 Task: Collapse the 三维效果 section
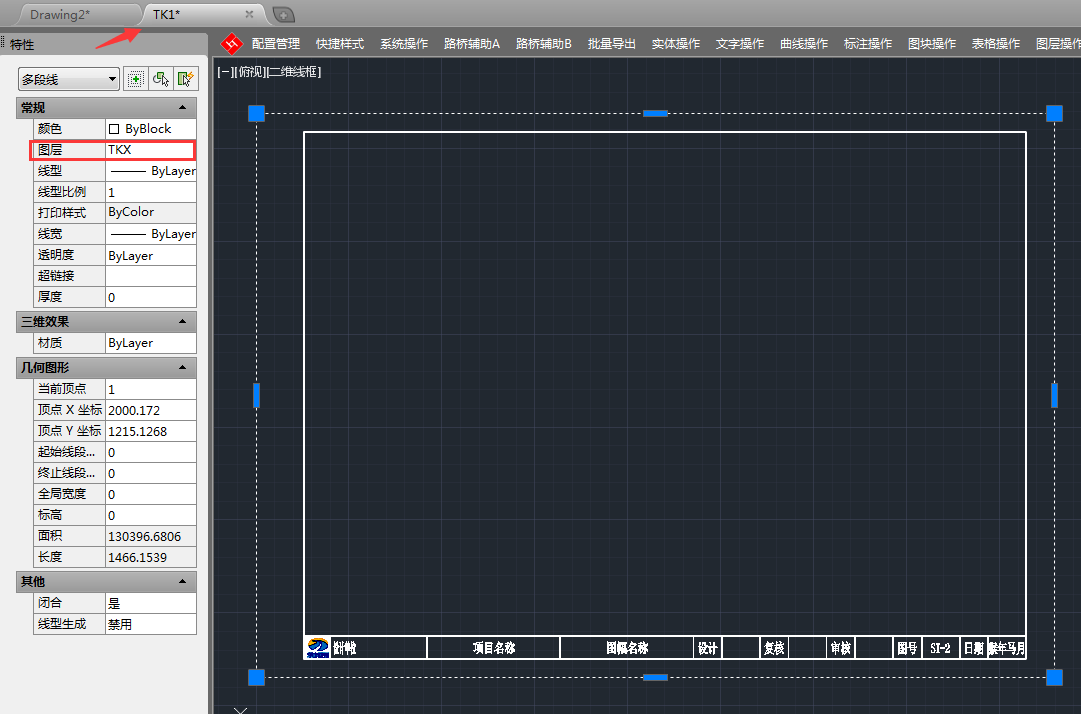182,322
